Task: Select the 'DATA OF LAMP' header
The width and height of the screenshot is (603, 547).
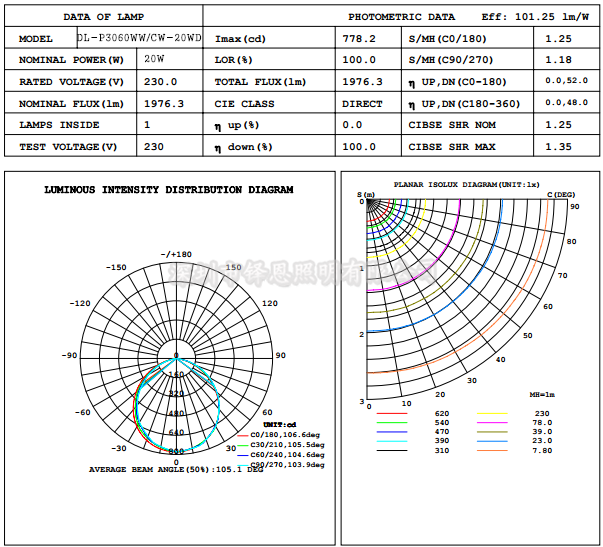Action: 103,17
